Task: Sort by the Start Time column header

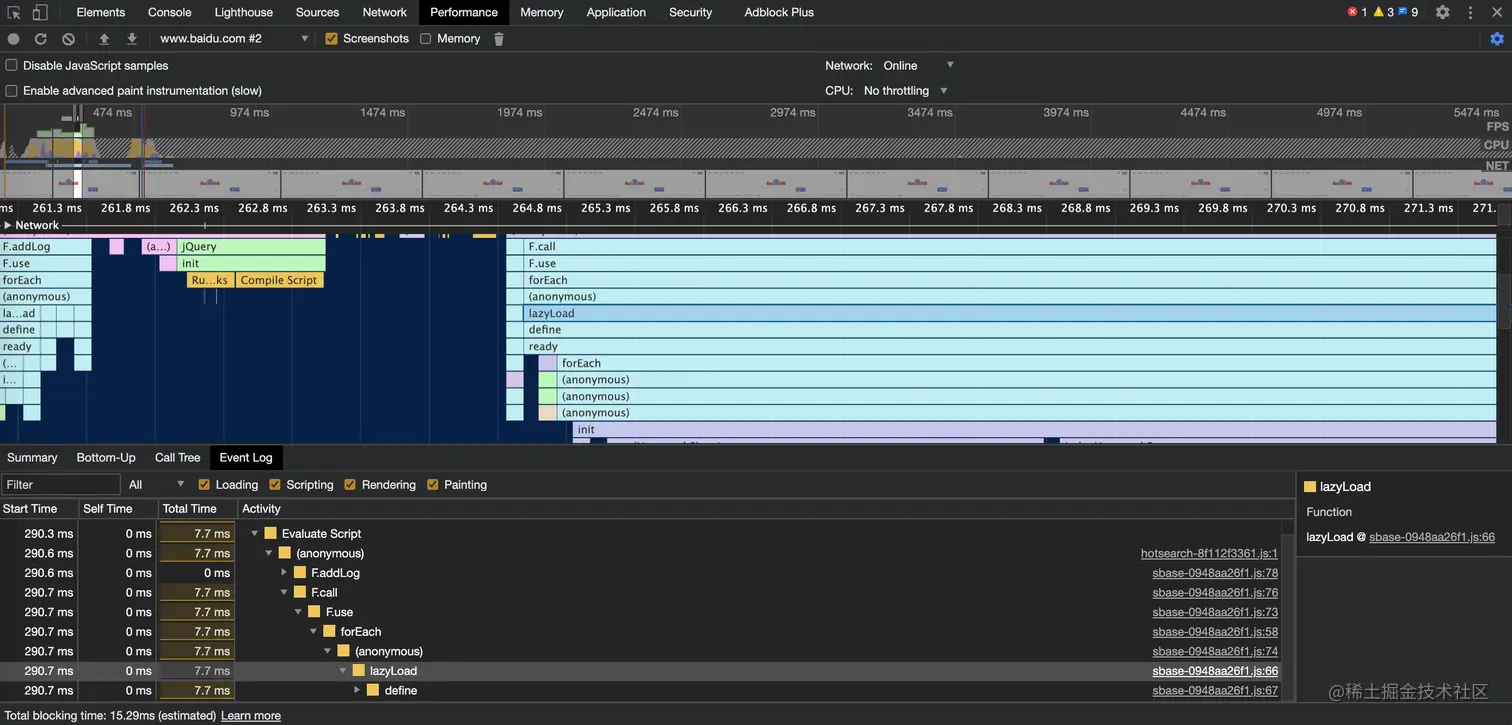Action: [39, 509]
